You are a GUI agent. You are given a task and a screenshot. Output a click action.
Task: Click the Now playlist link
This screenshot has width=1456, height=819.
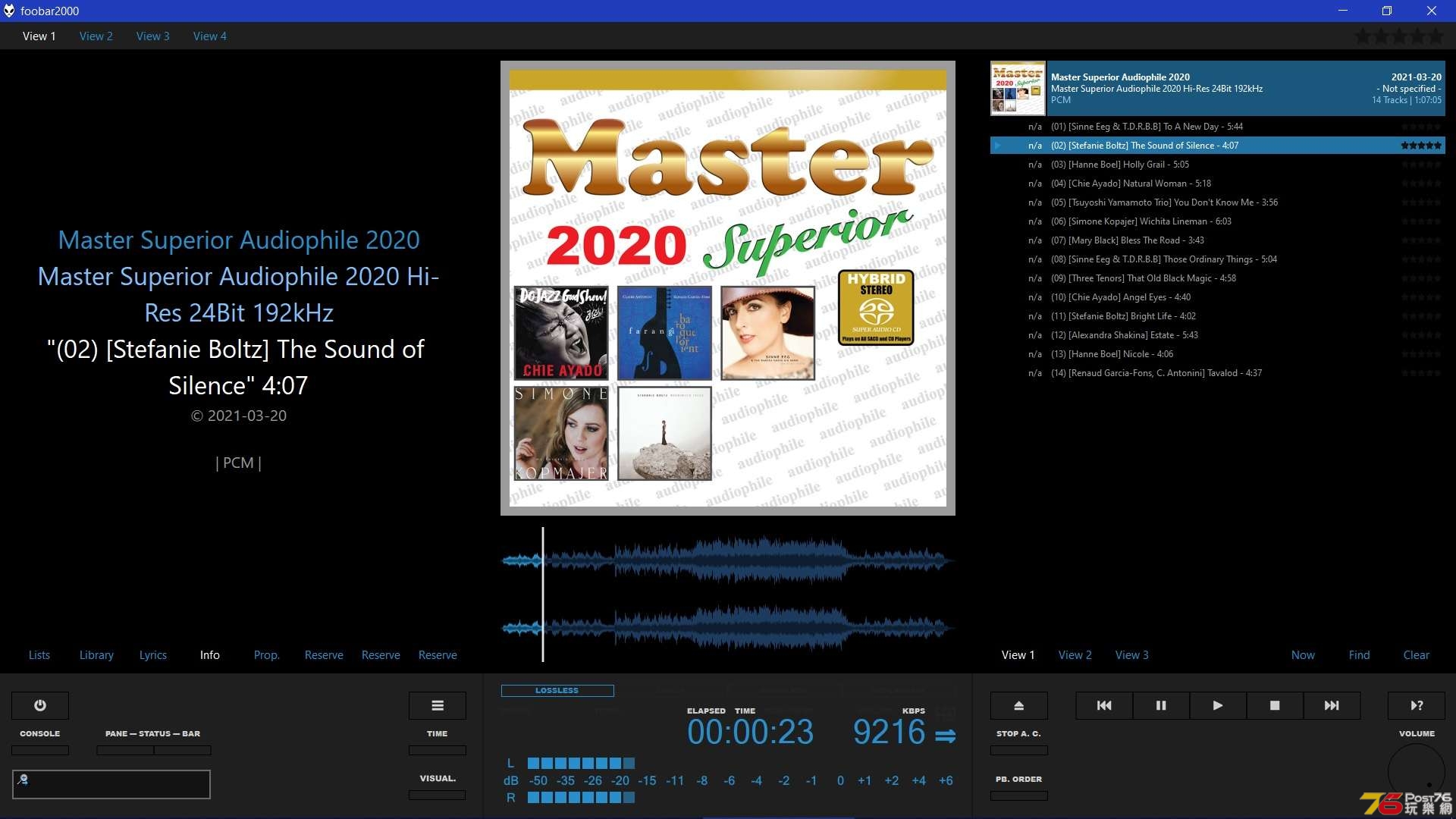click(x=1304, y=654)
